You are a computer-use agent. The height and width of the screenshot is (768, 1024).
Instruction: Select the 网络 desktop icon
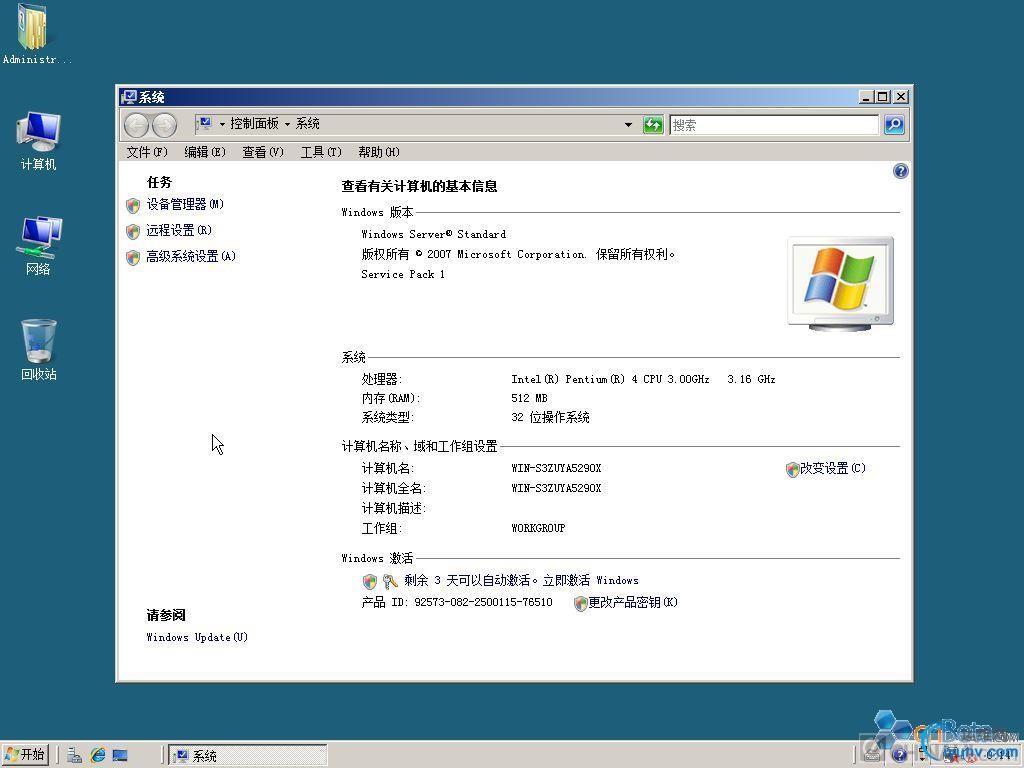[x=39, y=246]
